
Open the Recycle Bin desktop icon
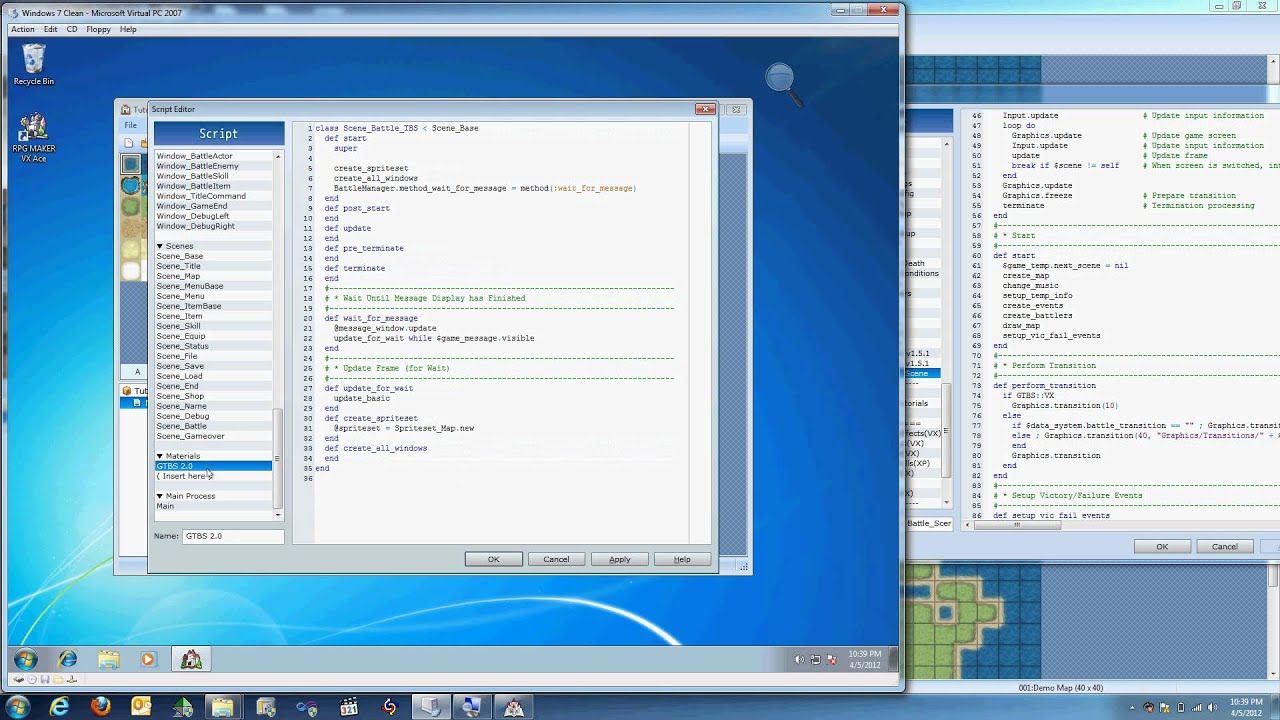(x=34, y=65)
